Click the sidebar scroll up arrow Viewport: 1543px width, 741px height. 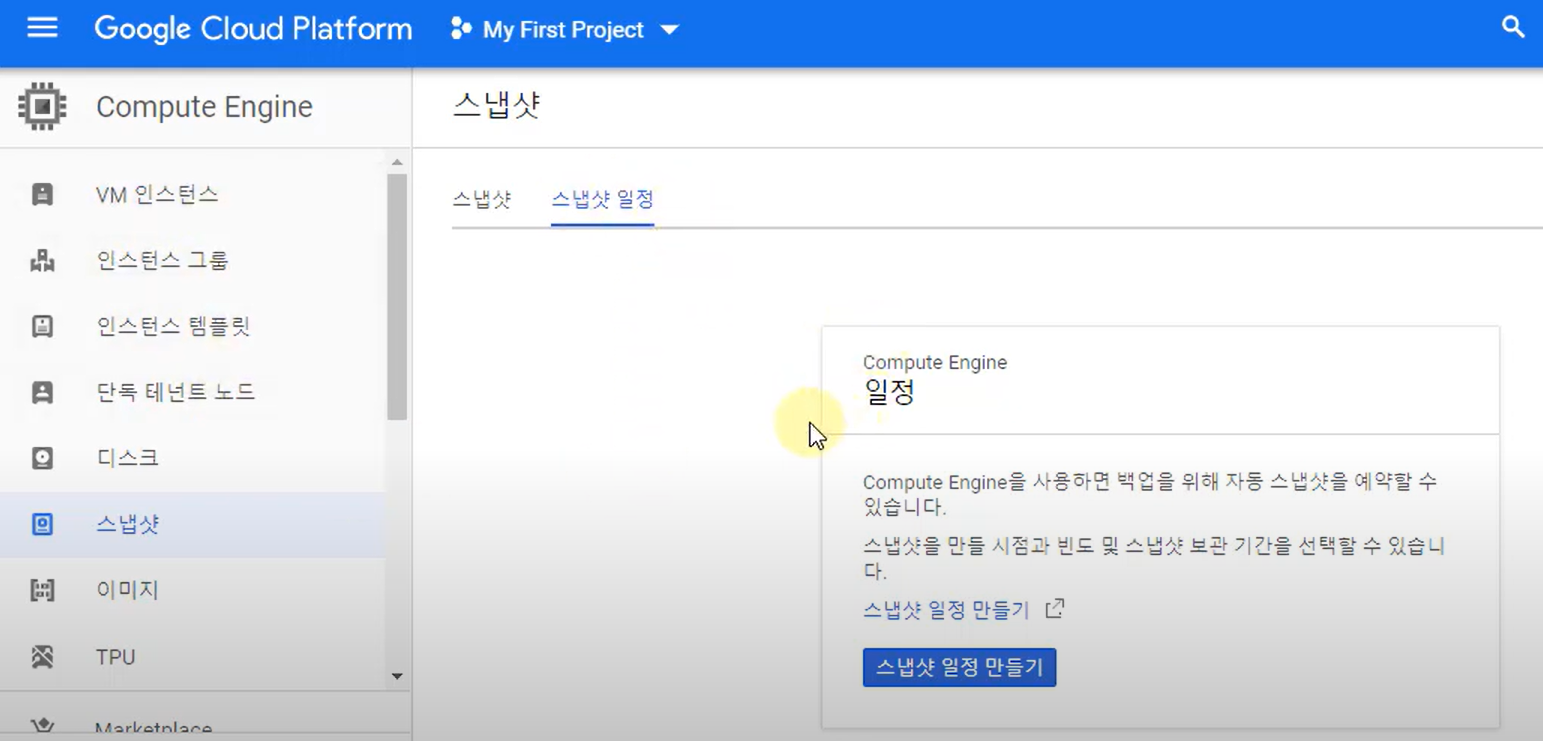point(397,162)
